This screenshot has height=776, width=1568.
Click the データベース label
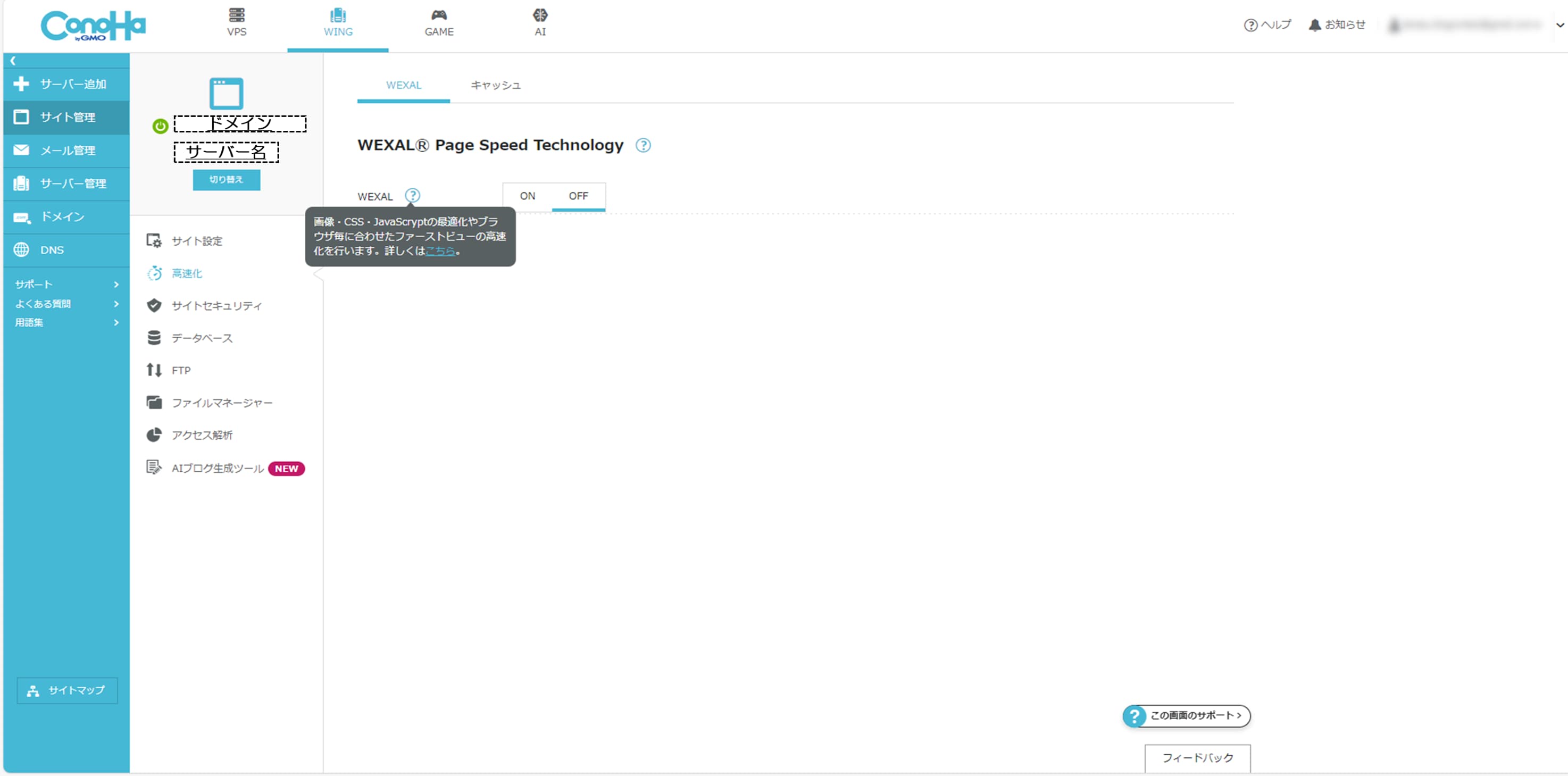point(202,338)
